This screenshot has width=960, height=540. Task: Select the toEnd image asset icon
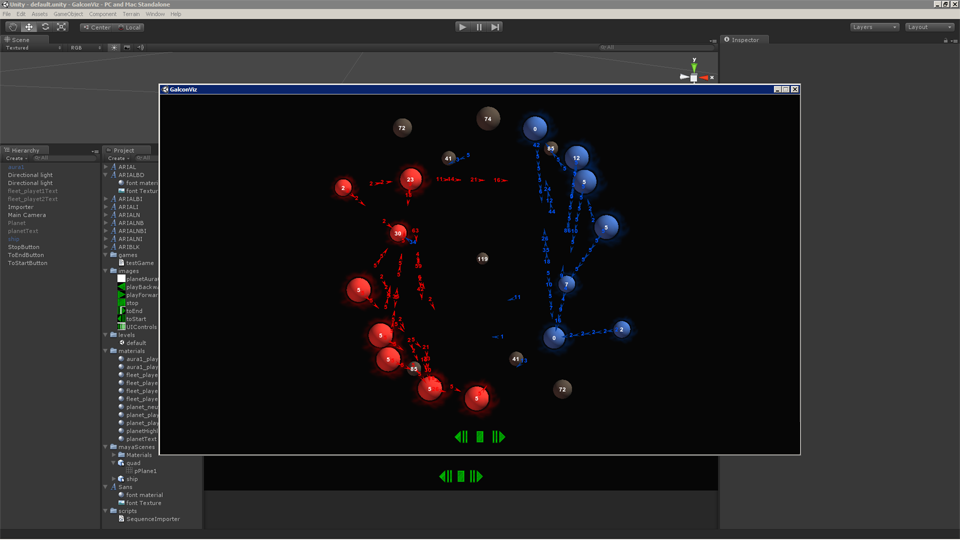pos(121,310)
